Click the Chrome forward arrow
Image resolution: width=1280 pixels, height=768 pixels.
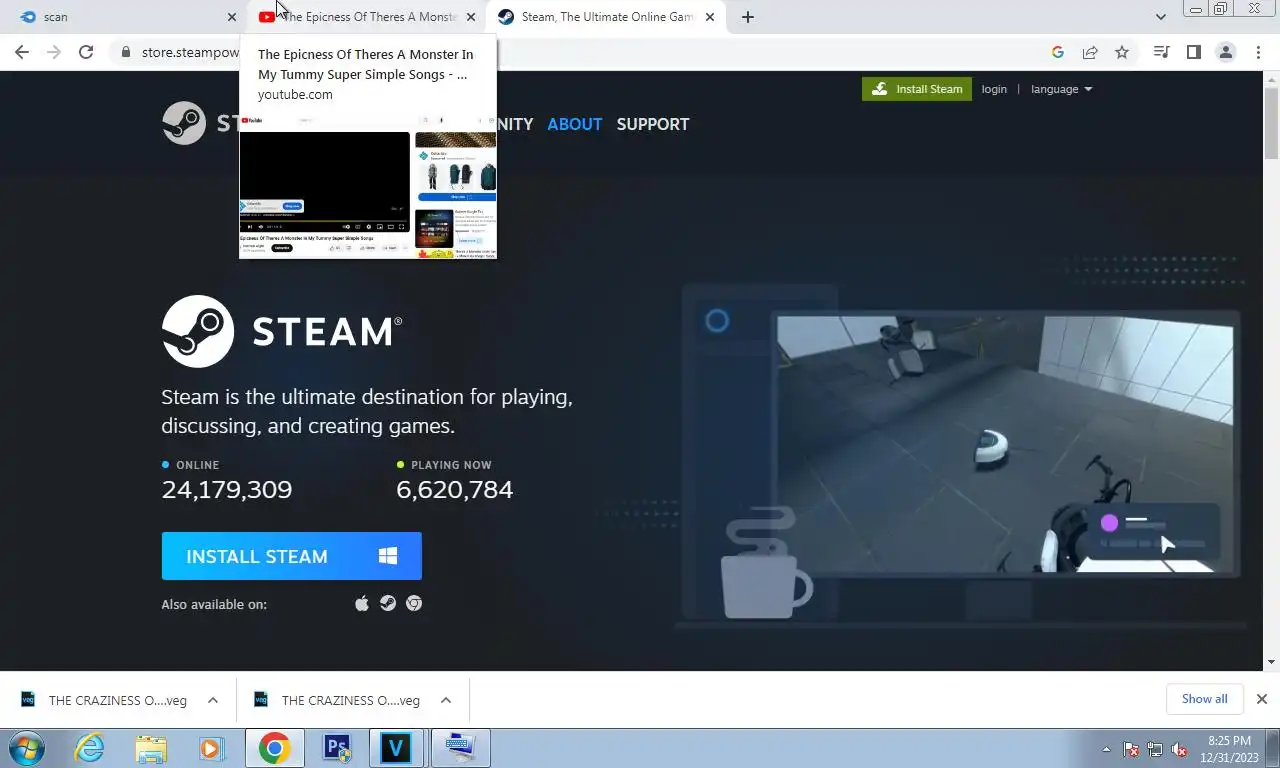click(54, 52)
